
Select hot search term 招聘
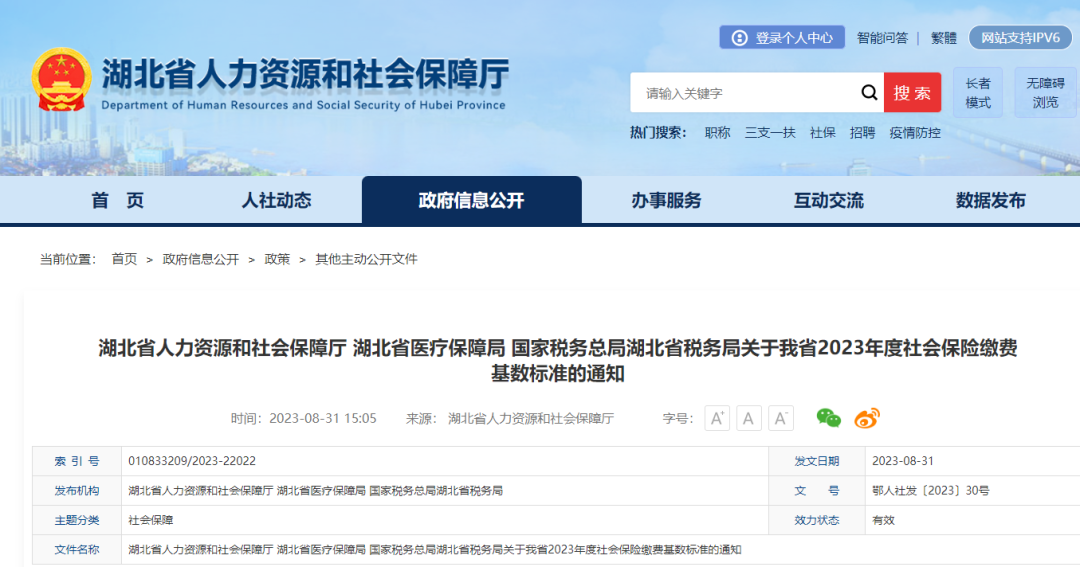coord(862,132)
